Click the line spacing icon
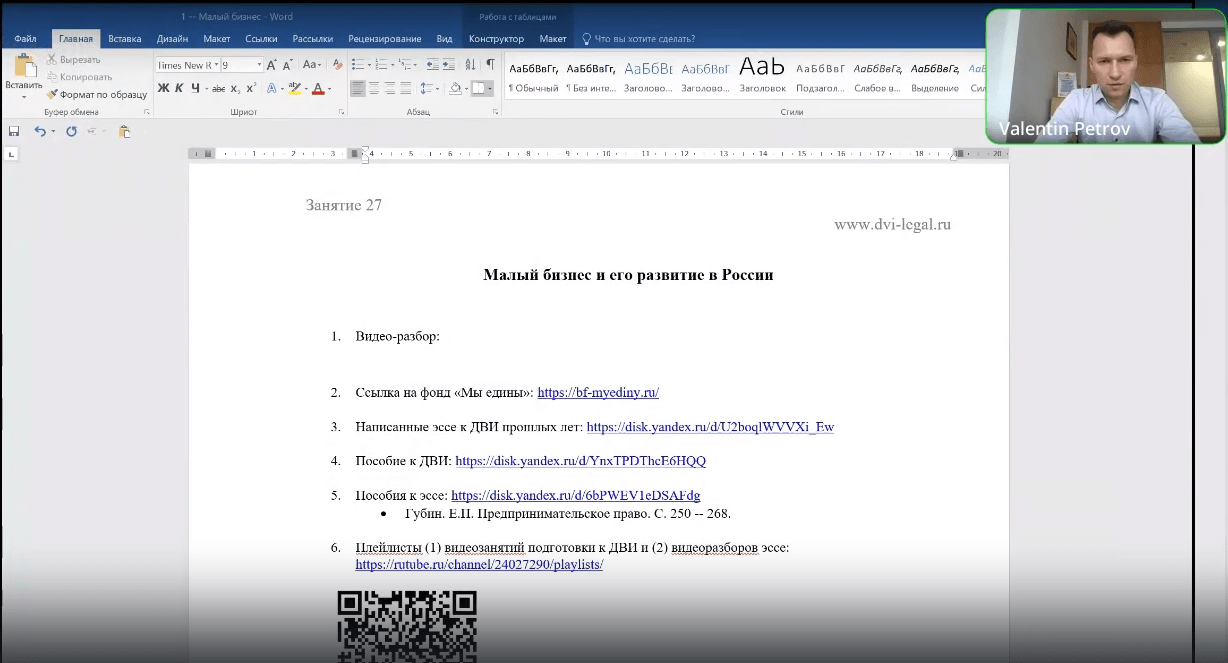 coord(428,88)
